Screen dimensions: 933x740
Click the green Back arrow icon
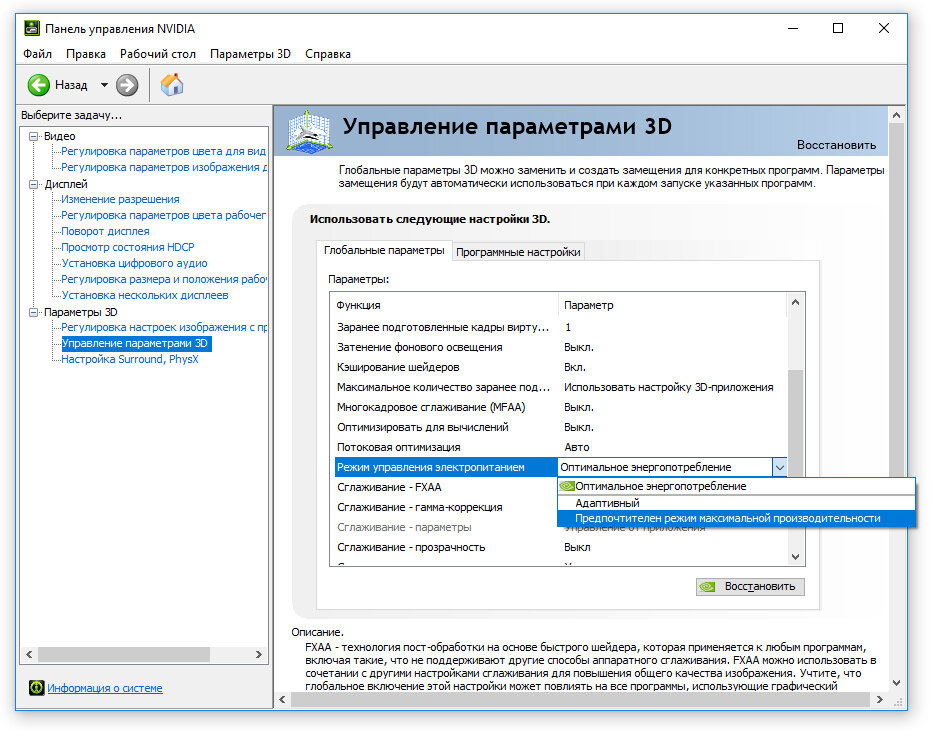(39, 85)
